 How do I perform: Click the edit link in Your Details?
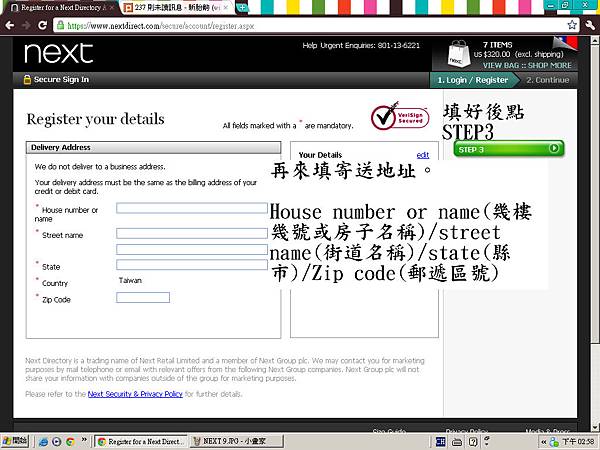click(423, 155)
